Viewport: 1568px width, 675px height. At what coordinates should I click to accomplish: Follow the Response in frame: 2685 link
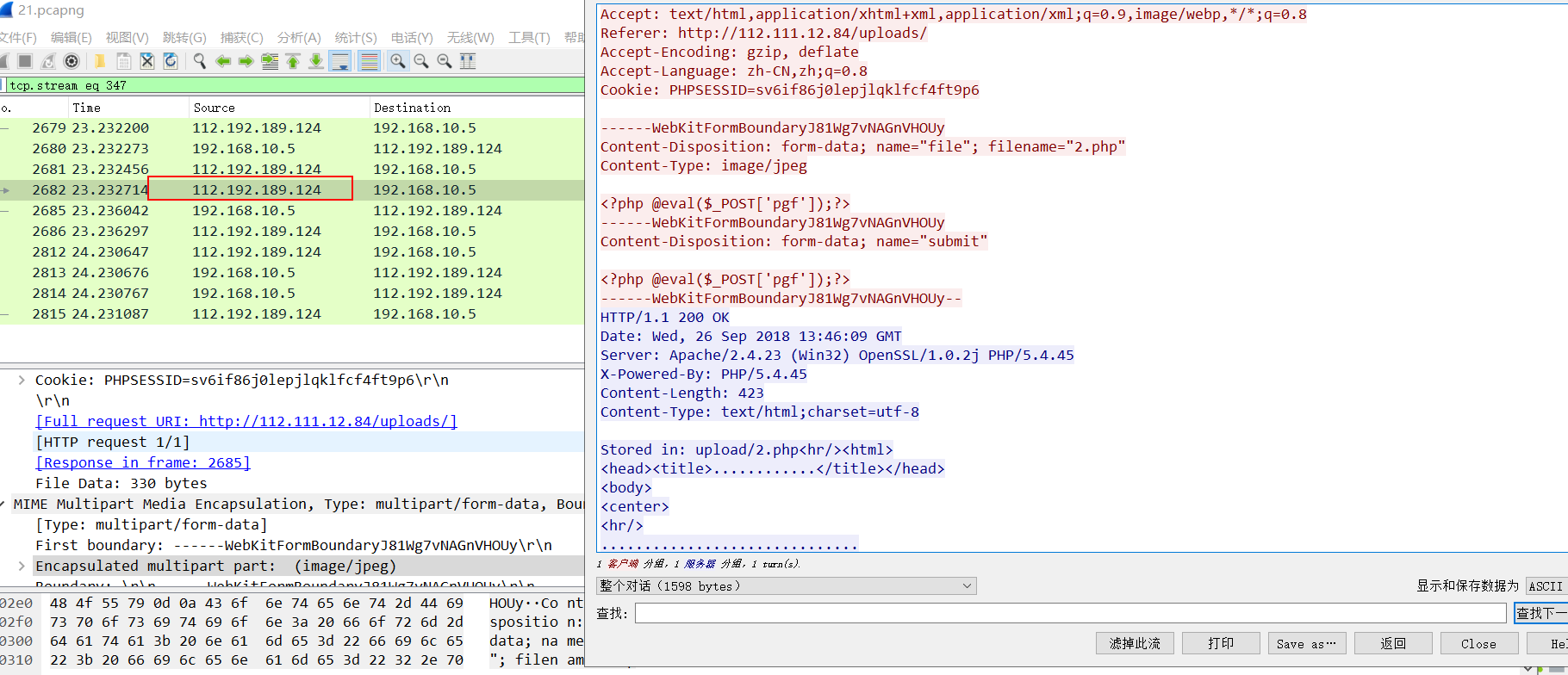click(x=143, y=462)
